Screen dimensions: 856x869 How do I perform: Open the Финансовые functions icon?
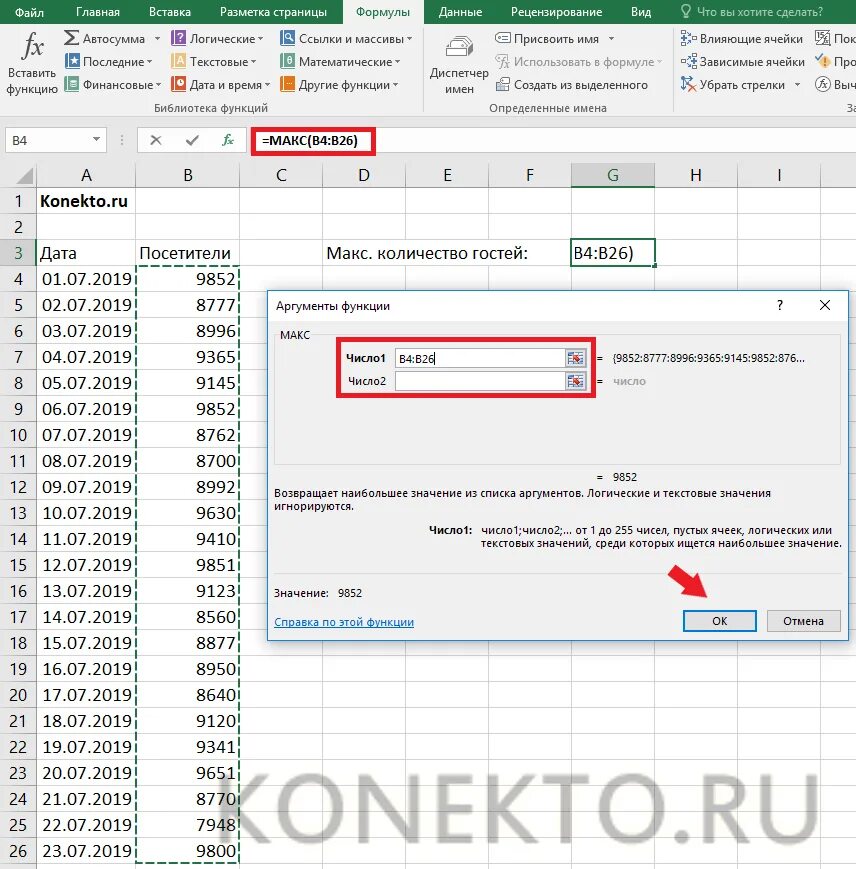pyautogui.click(x=71, y=84)
